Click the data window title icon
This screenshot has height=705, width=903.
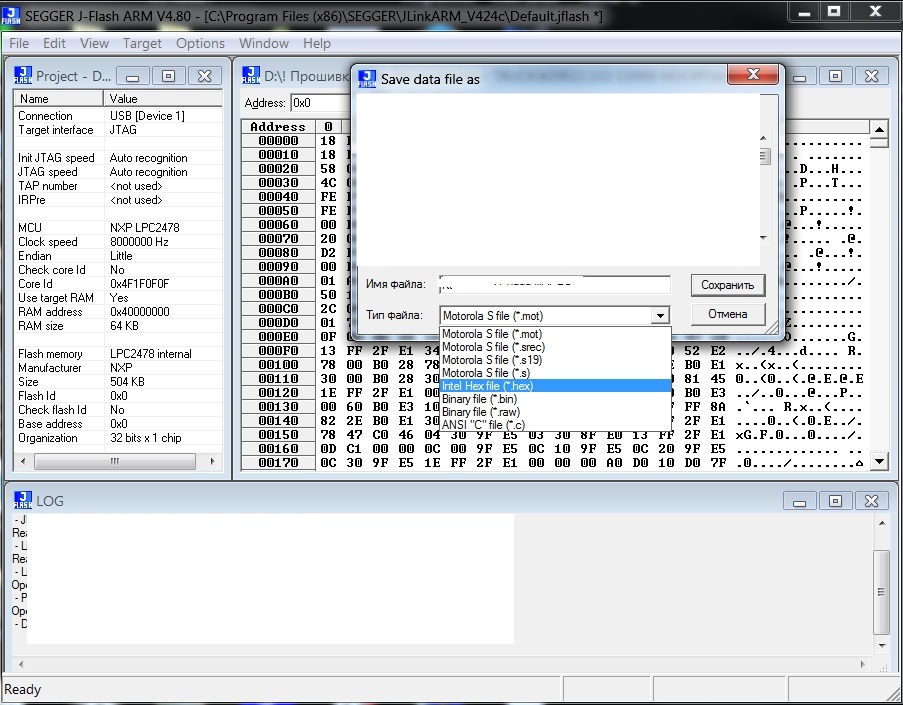[x=251, y=76]
